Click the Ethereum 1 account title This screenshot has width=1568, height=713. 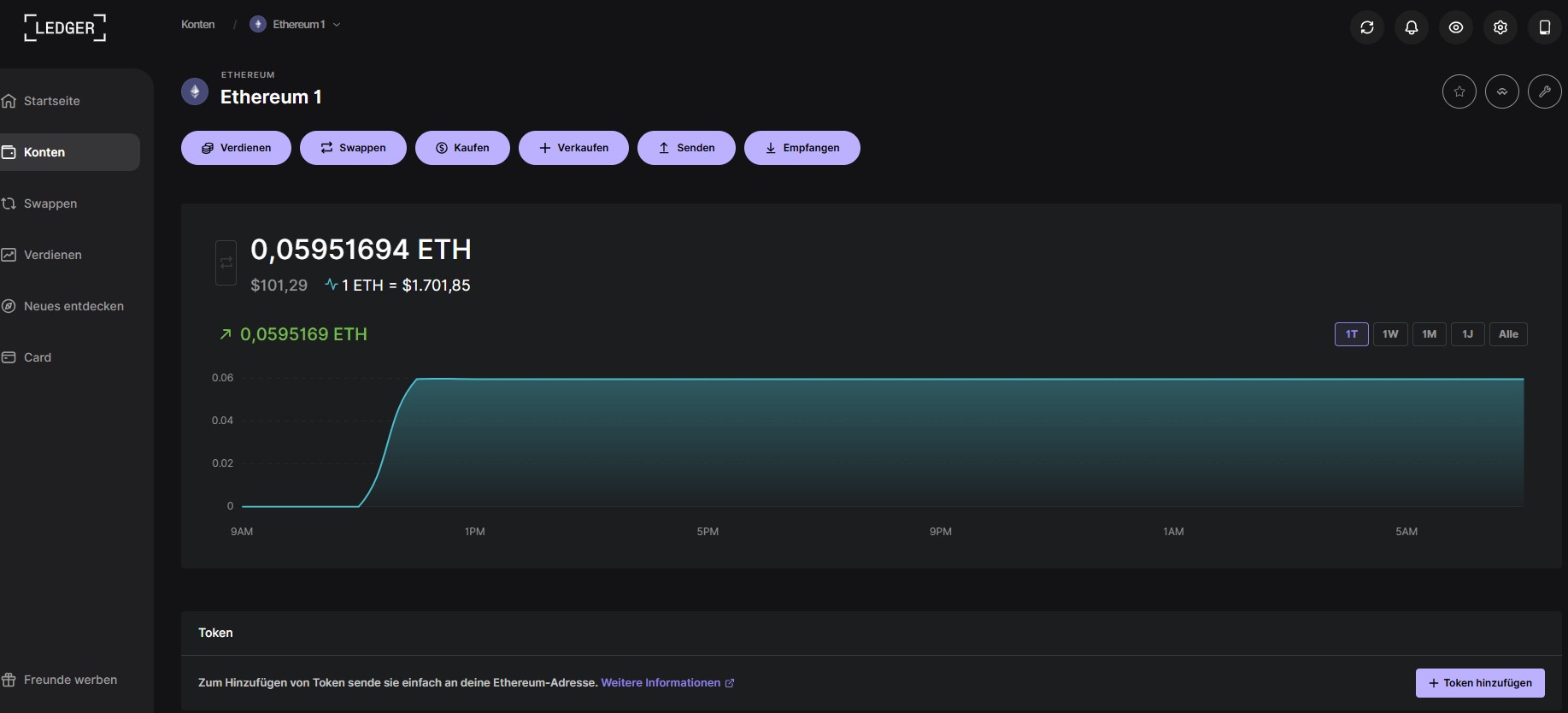pyautogui.click(x=271, y=97)
